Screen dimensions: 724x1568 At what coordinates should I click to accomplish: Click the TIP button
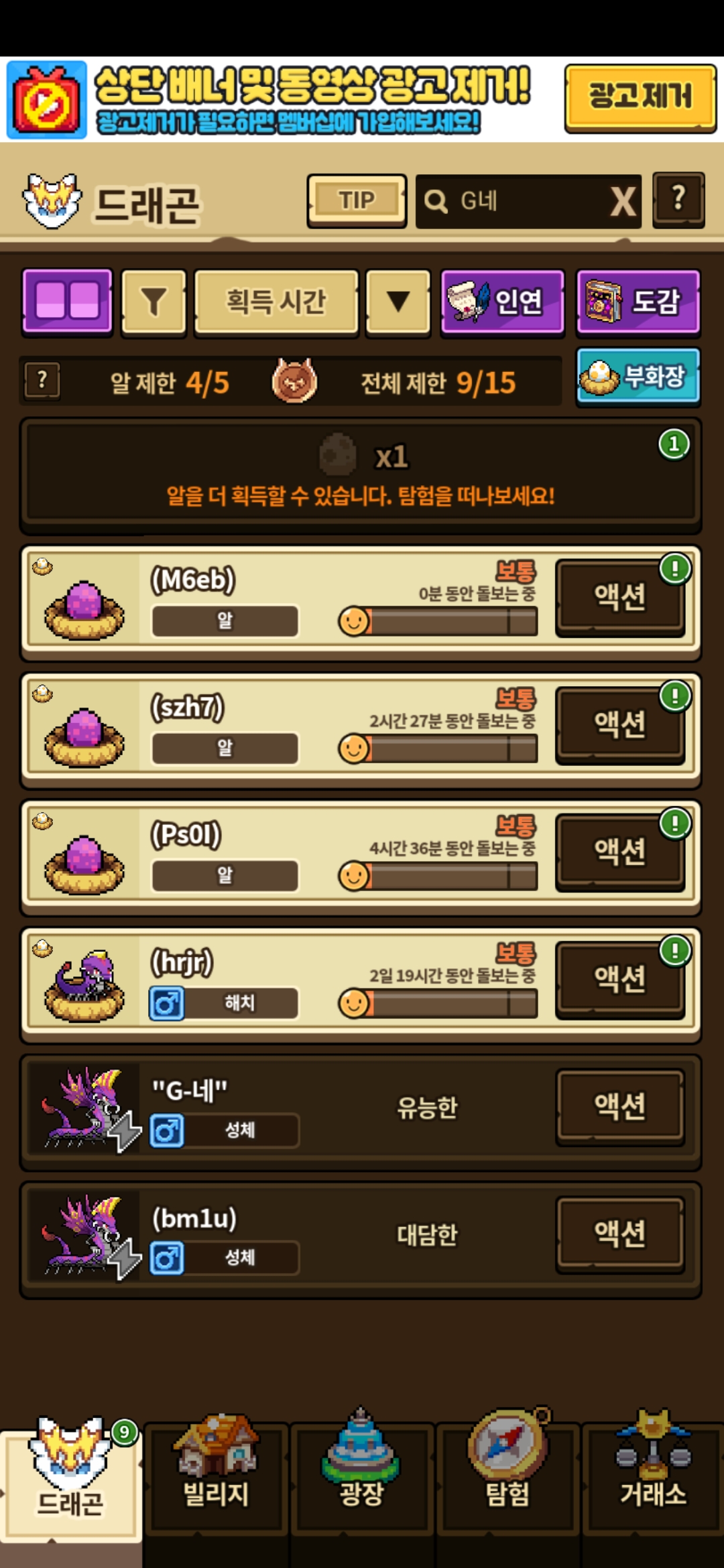[x=357, y=200]
